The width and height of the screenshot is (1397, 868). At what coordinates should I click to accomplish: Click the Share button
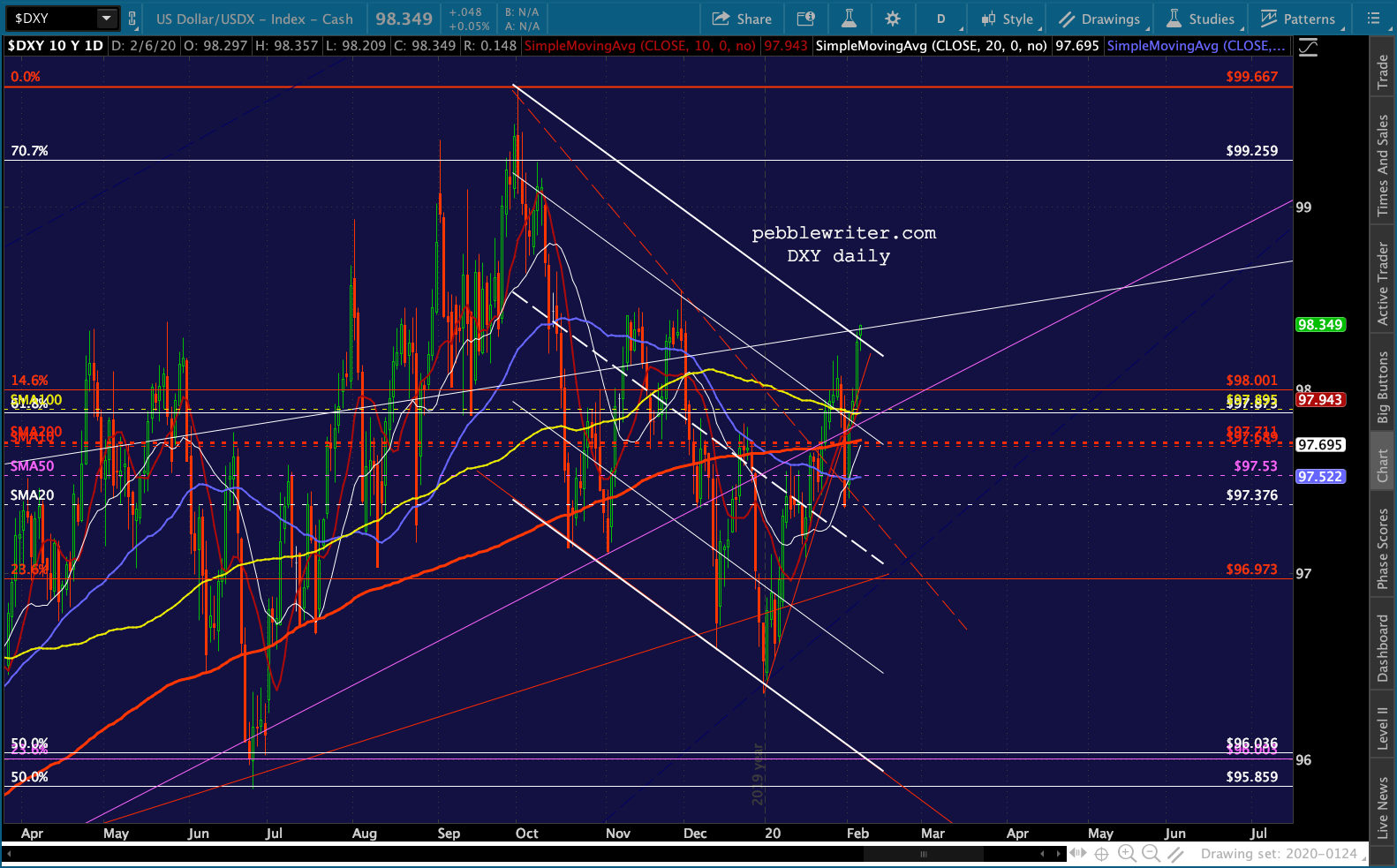tap(742, 19)
